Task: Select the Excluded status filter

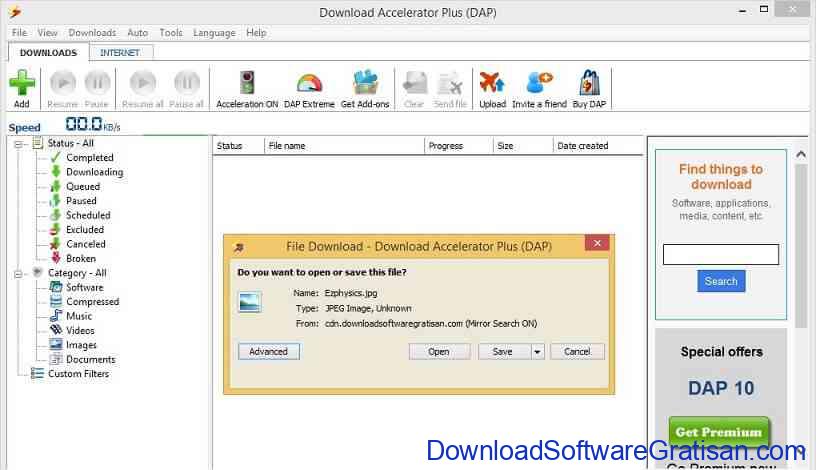Action: [85, 230]
